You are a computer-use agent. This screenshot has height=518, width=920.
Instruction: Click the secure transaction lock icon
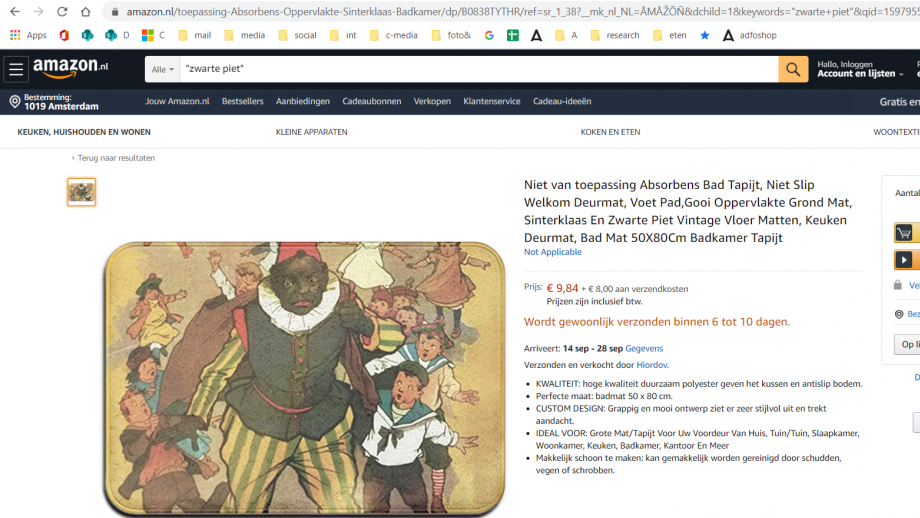coord(898,285)
